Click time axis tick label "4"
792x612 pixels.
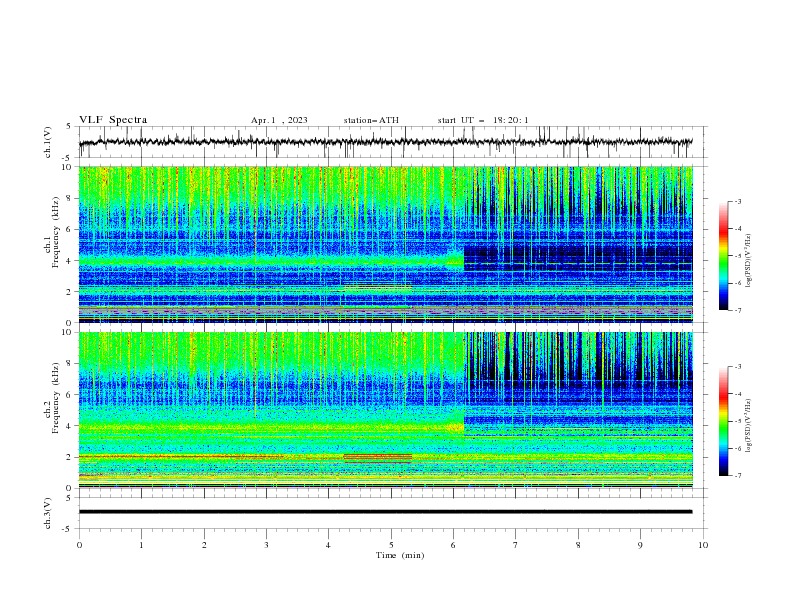pos(329,545)
